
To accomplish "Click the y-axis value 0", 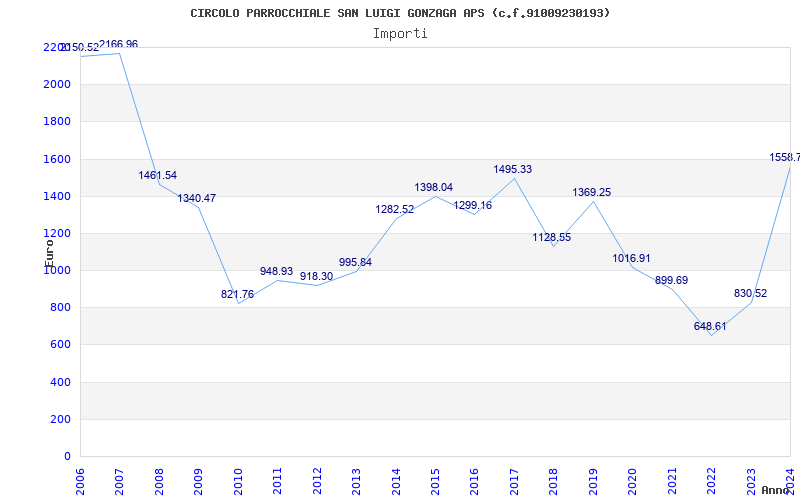I will (67, 457).
